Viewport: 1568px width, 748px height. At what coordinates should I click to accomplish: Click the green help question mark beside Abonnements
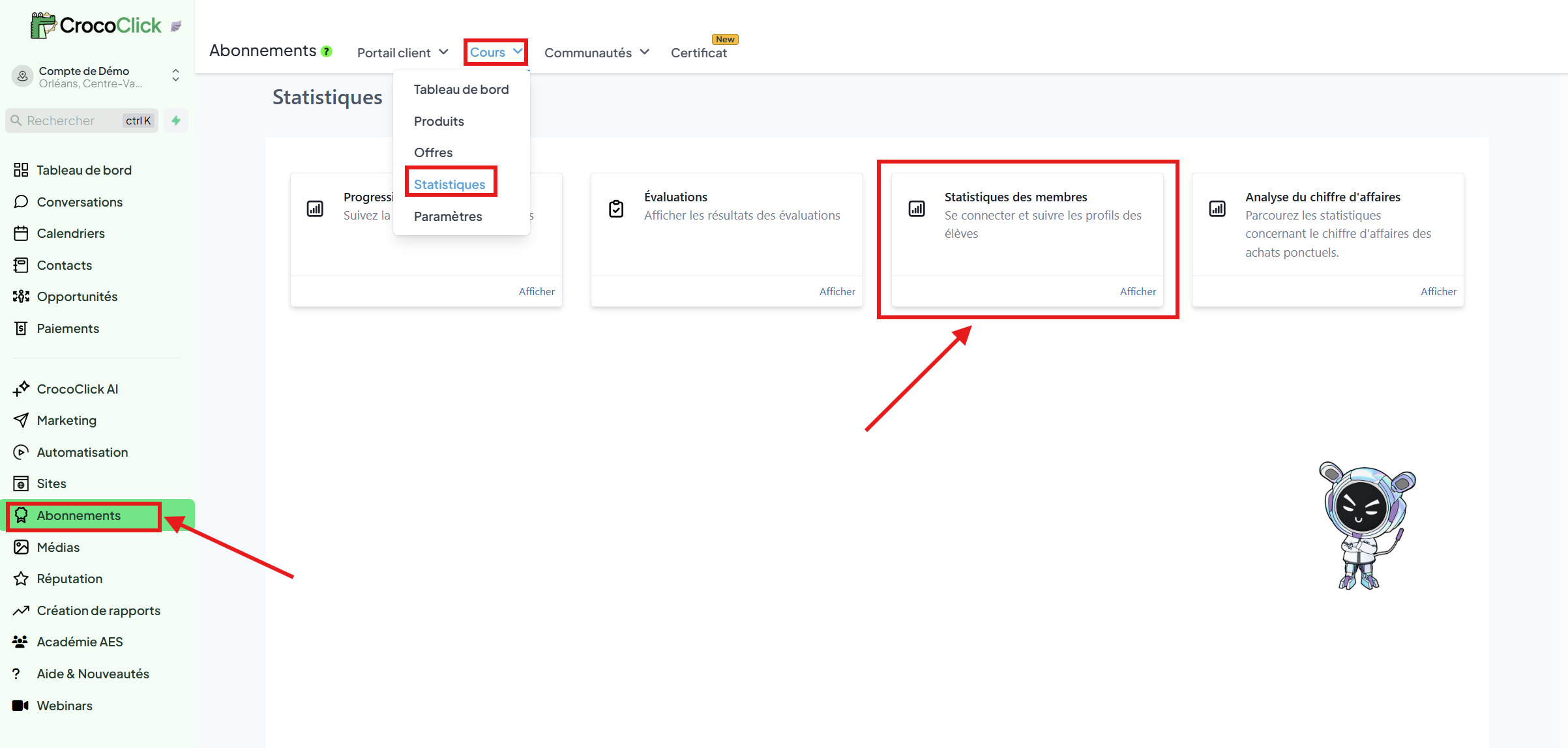click(x=327, y=51)
